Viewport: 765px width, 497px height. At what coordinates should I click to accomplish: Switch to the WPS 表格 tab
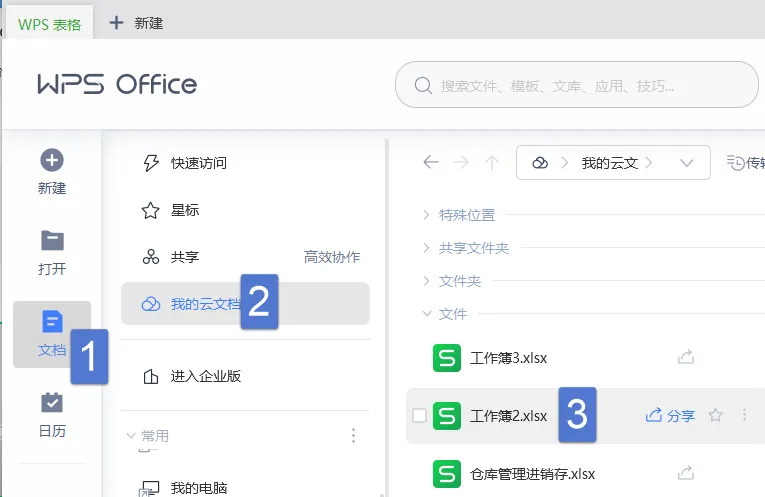[49, 24]
